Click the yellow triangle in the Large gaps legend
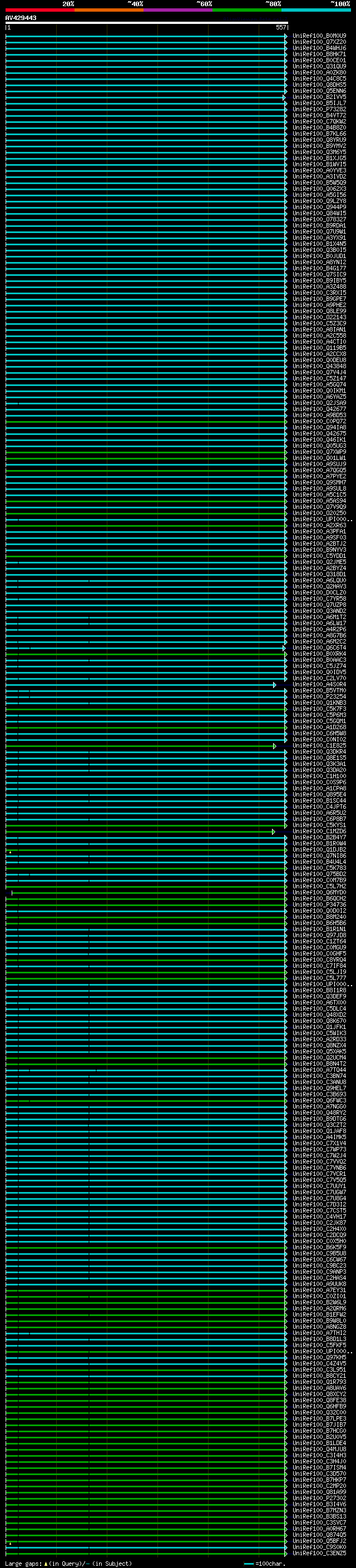 point(46,1563)
